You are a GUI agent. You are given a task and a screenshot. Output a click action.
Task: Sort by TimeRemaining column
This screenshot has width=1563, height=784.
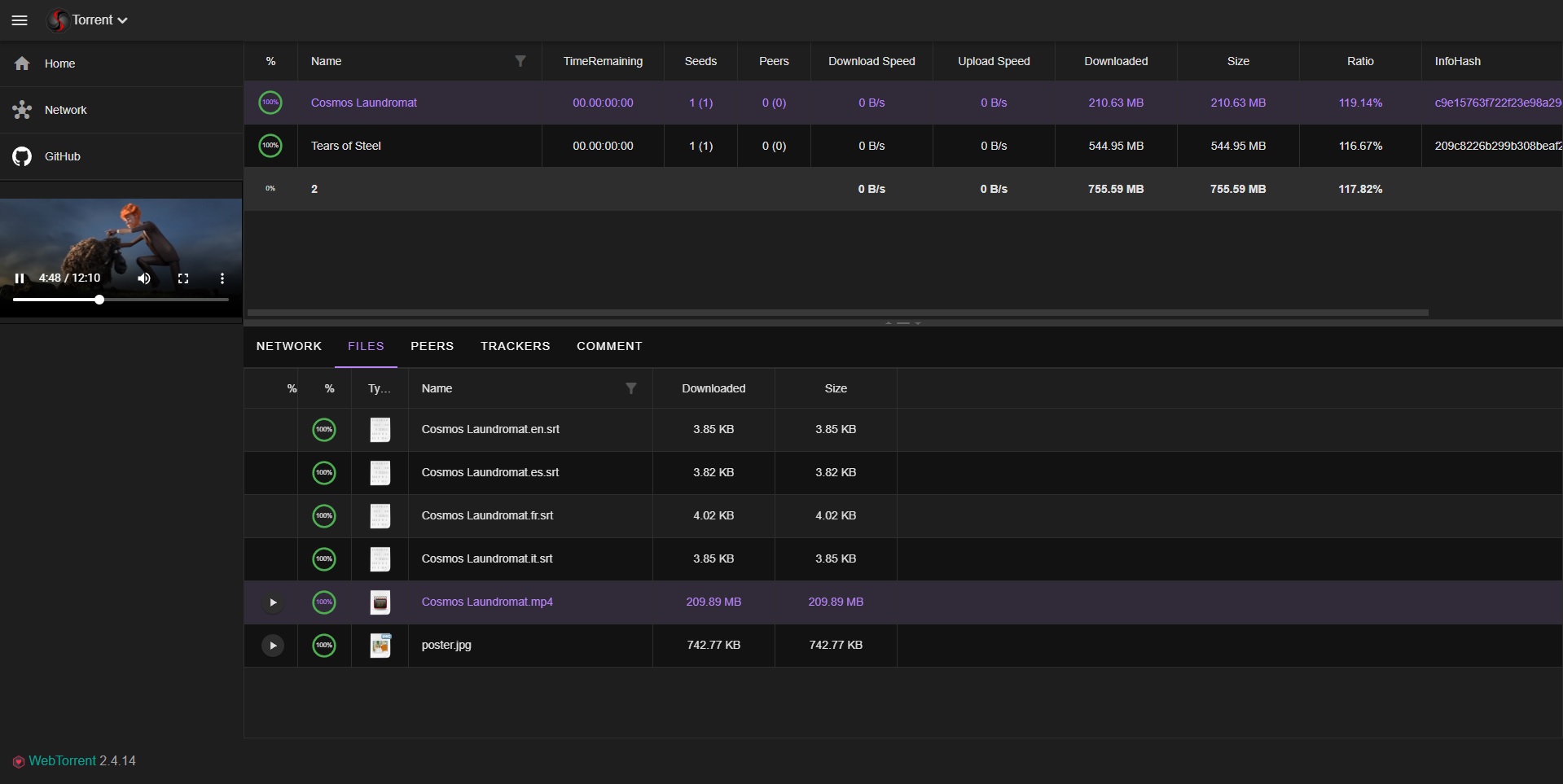[x=603, y=61]
